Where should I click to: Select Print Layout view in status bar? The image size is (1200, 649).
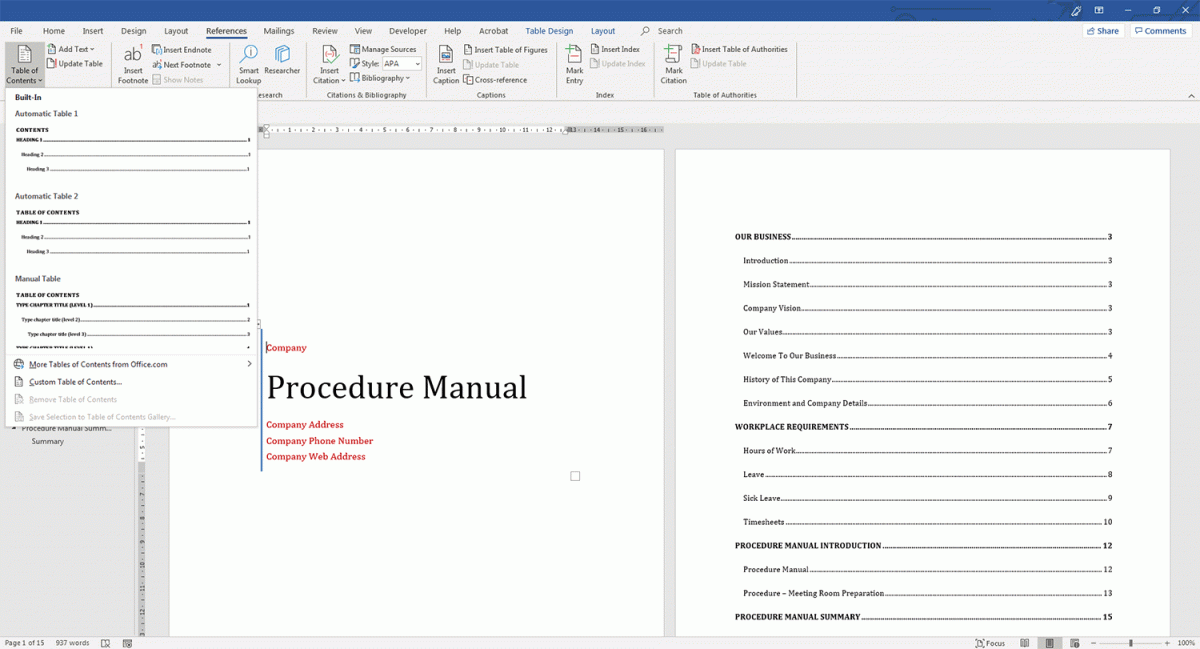[x=1048, y=643]
